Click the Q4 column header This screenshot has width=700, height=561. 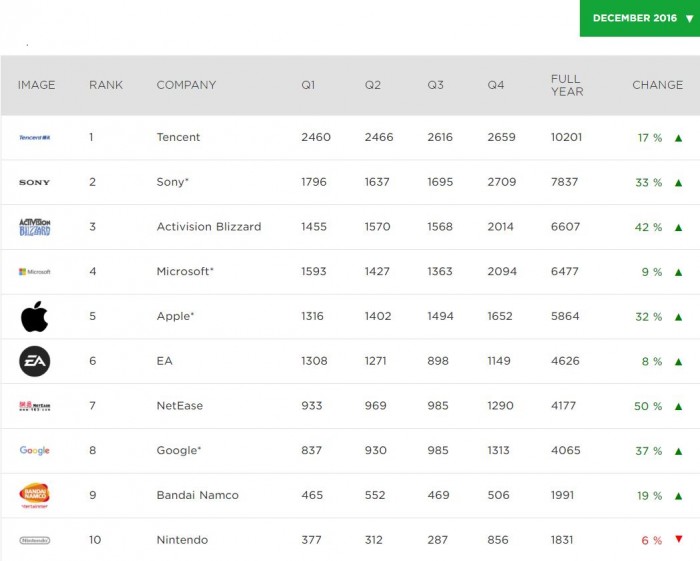pos(496,85)
